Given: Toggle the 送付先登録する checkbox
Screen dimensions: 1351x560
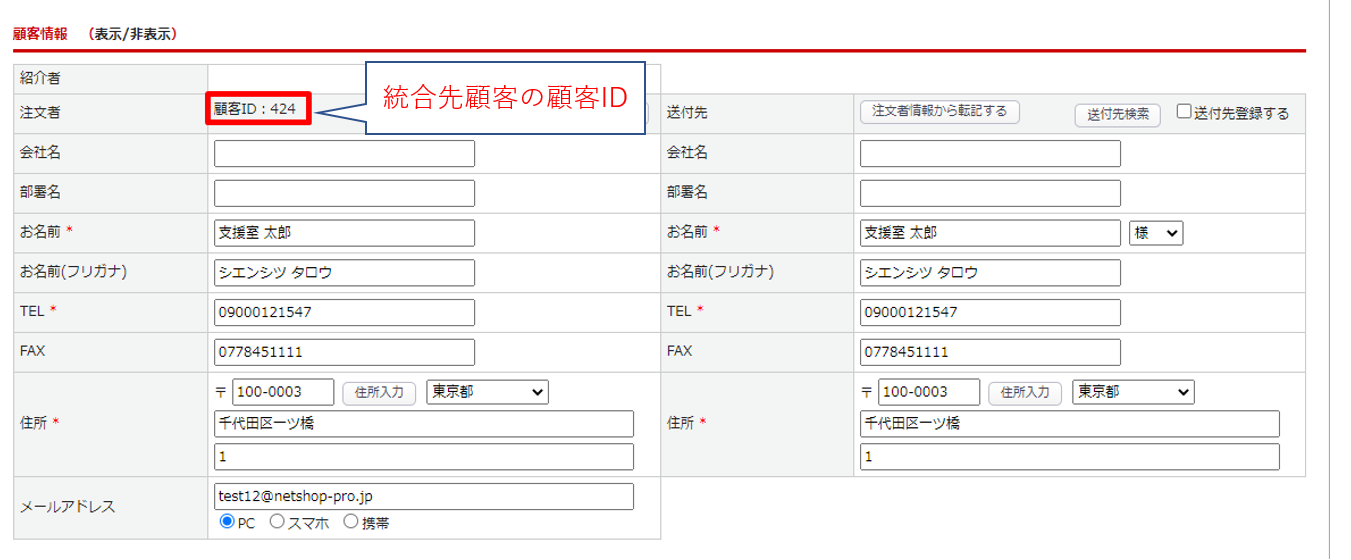Looking at the screenshot, I should point(1184,112).
